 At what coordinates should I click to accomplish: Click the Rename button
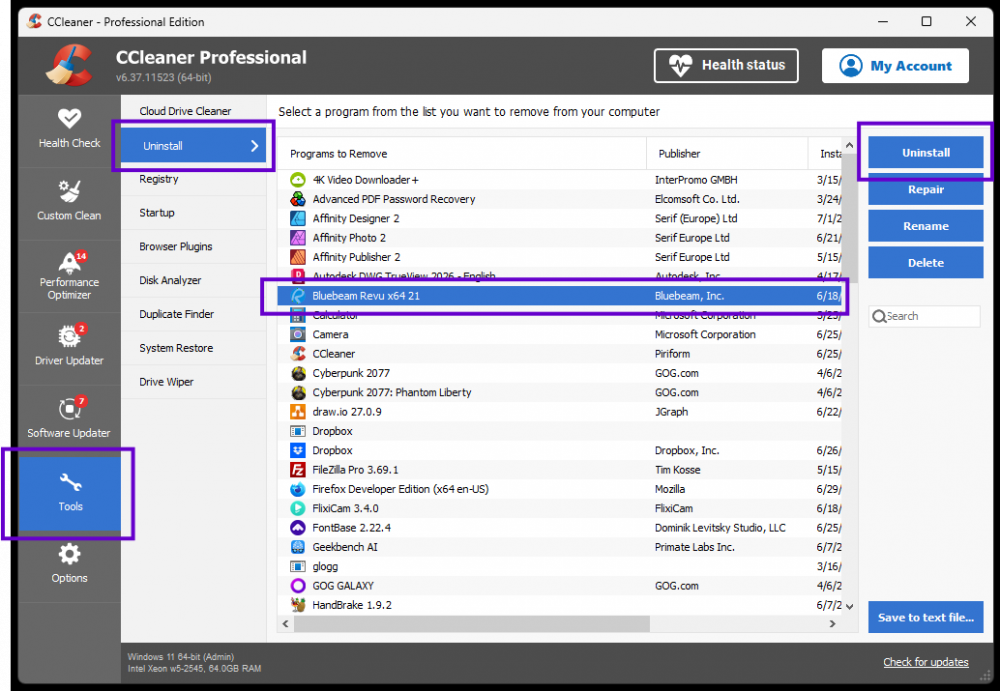coord(925,226)
